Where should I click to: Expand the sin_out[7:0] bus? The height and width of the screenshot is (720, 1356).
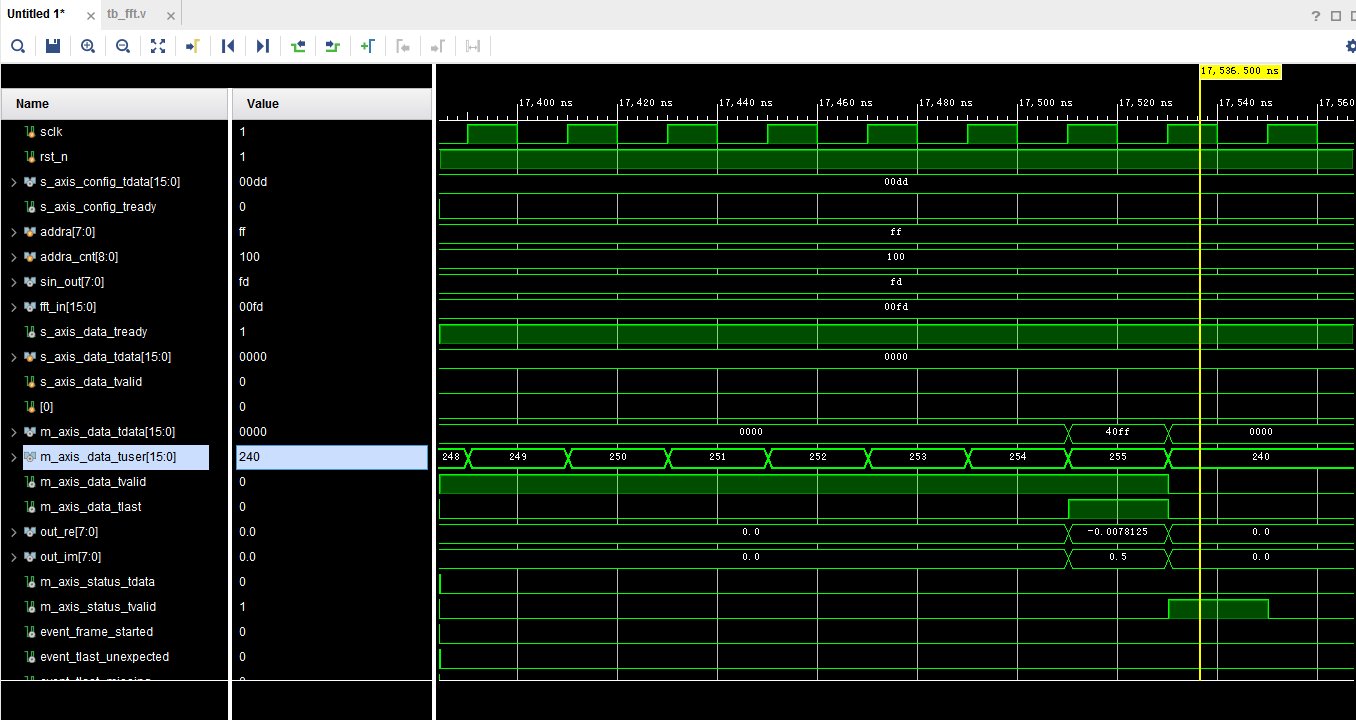pyautogui.click(x=13, y=282)
